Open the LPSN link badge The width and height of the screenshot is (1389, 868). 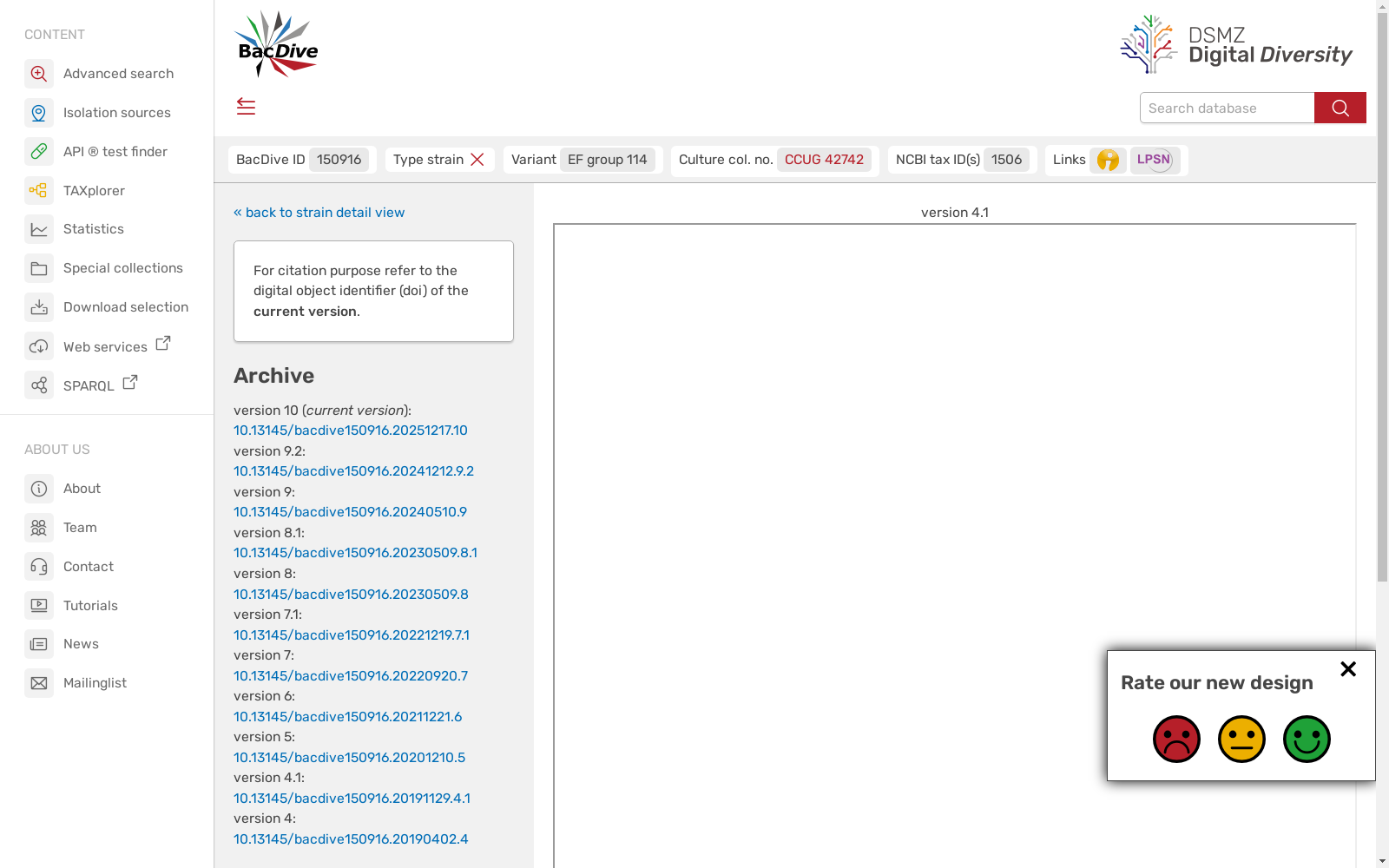point(1155,160)
